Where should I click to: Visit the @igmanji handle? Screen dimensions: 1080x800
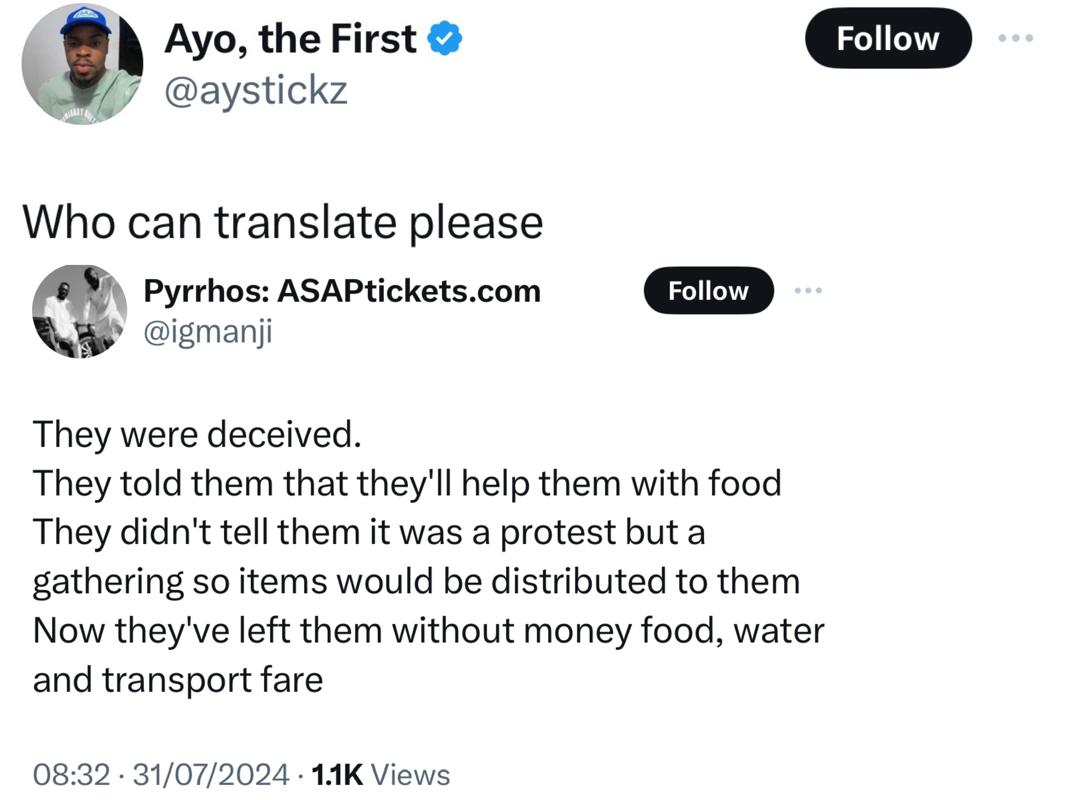pyautogui.click(x=208, y=330)
